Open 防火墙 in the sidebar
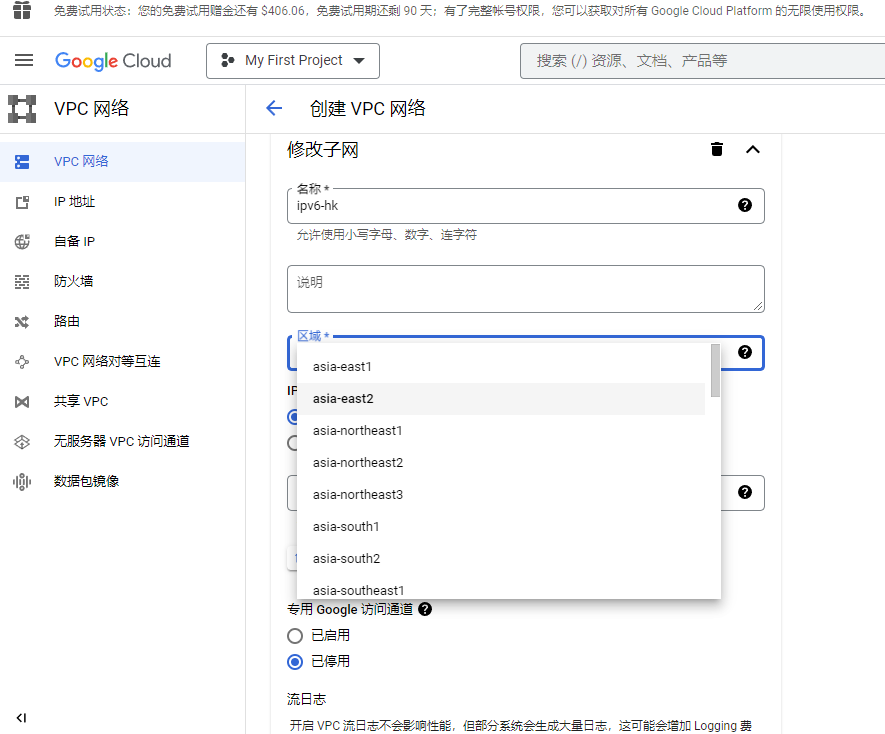 pos(73,282)
